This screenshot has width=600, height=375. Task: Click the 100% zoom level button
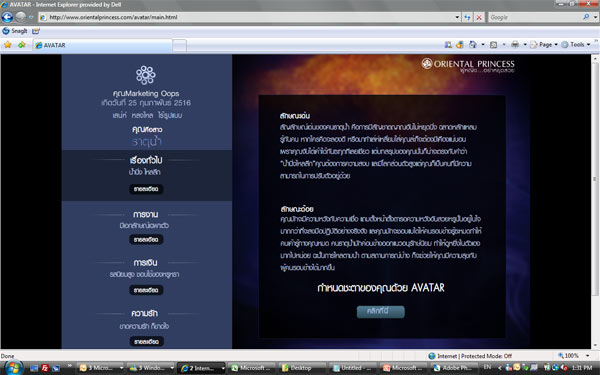pos(568,356)
